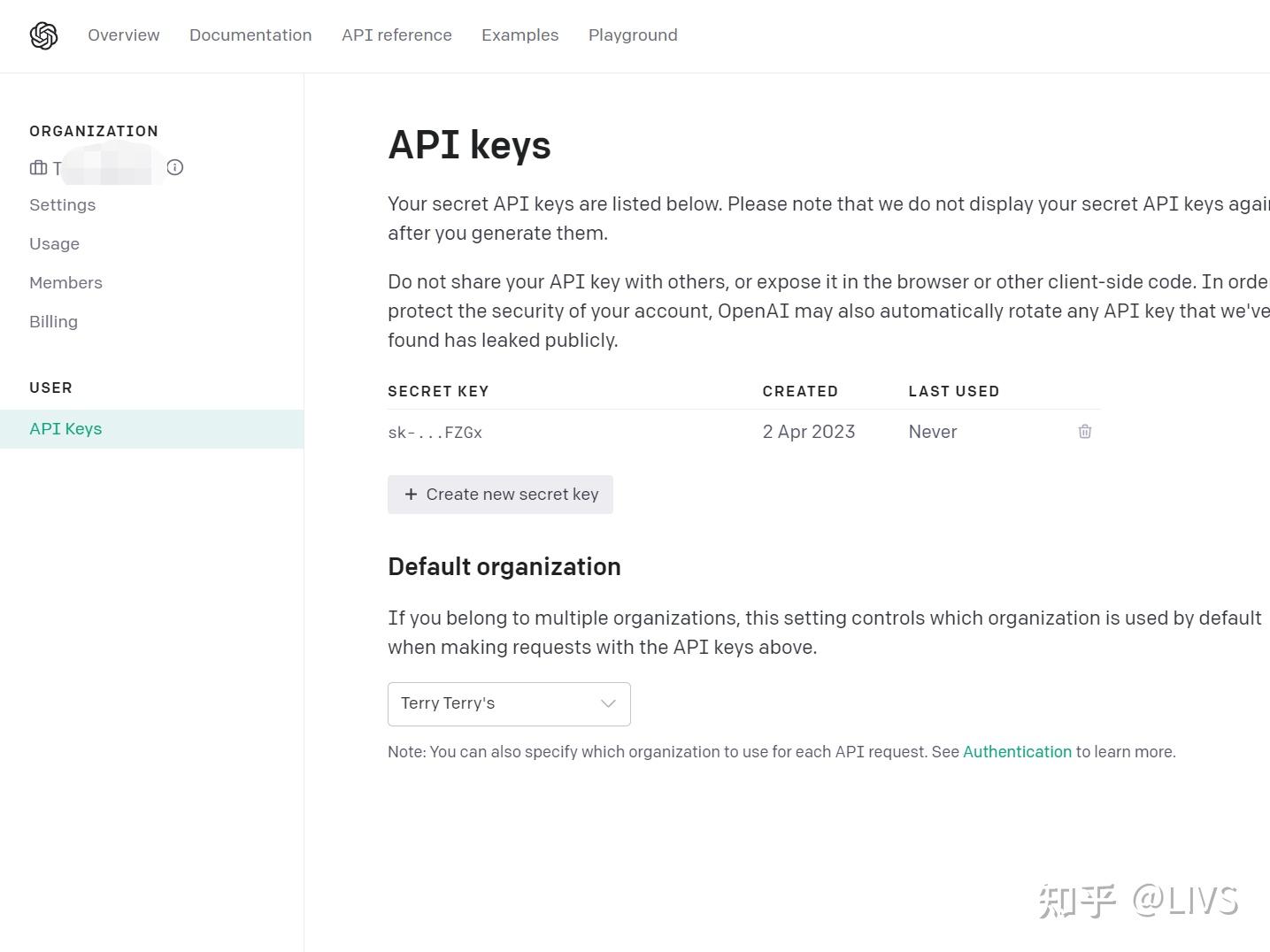View Usage in sidebar
Viewport: 1270px width, 952px height.
click(x=54, y=244)
